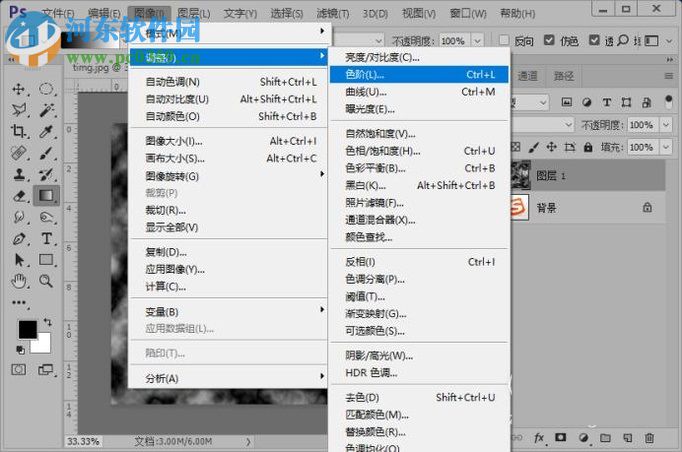Select the Clone Stamp tool
Screen dimensions: 682x452
pyautogui.click(x=18, y=174)
